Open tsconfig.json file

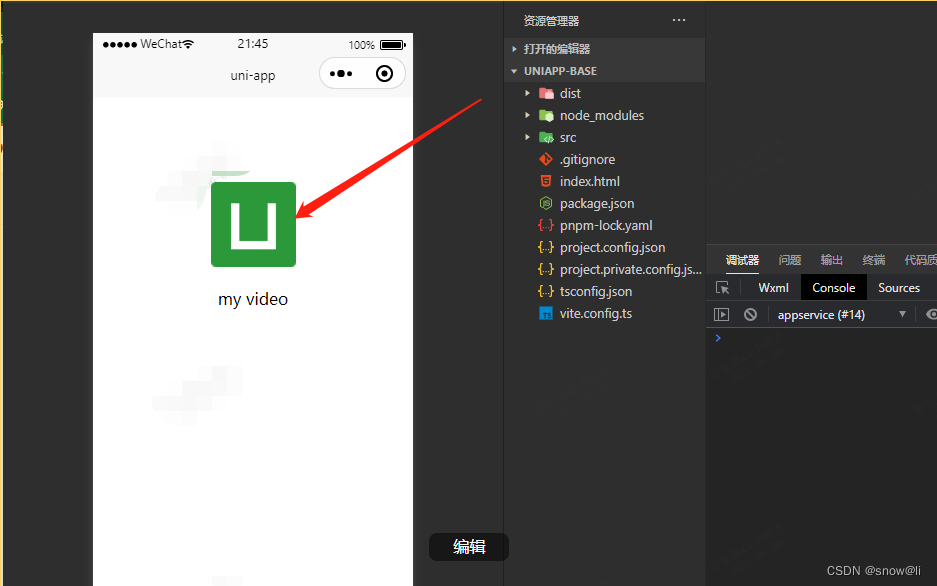pyautogui.click(x=596, y=292)
